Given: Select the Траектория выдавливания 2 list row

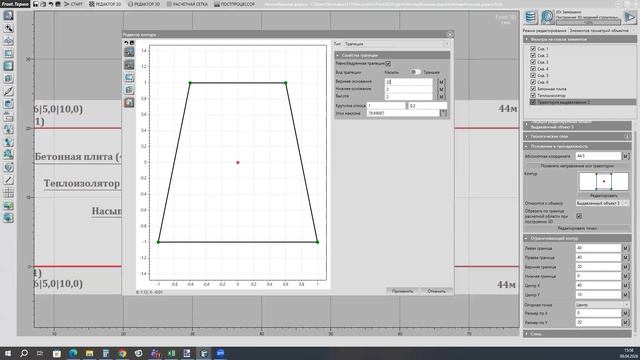Looking at the screenshot, I should click(582, 102).
